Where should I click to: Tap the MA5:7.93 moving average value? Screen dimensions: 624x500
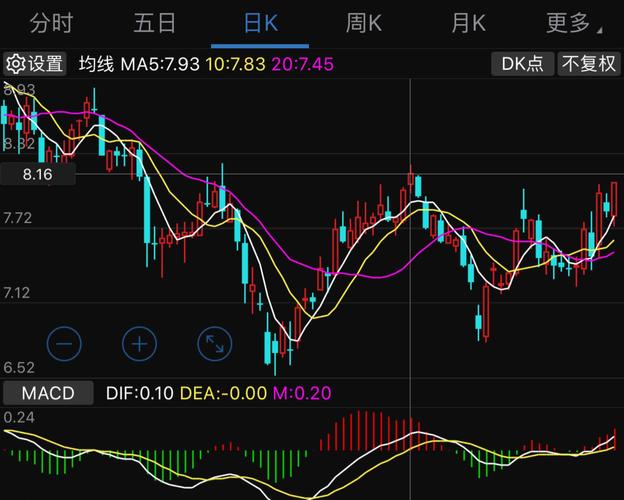(x=160, y=64)
